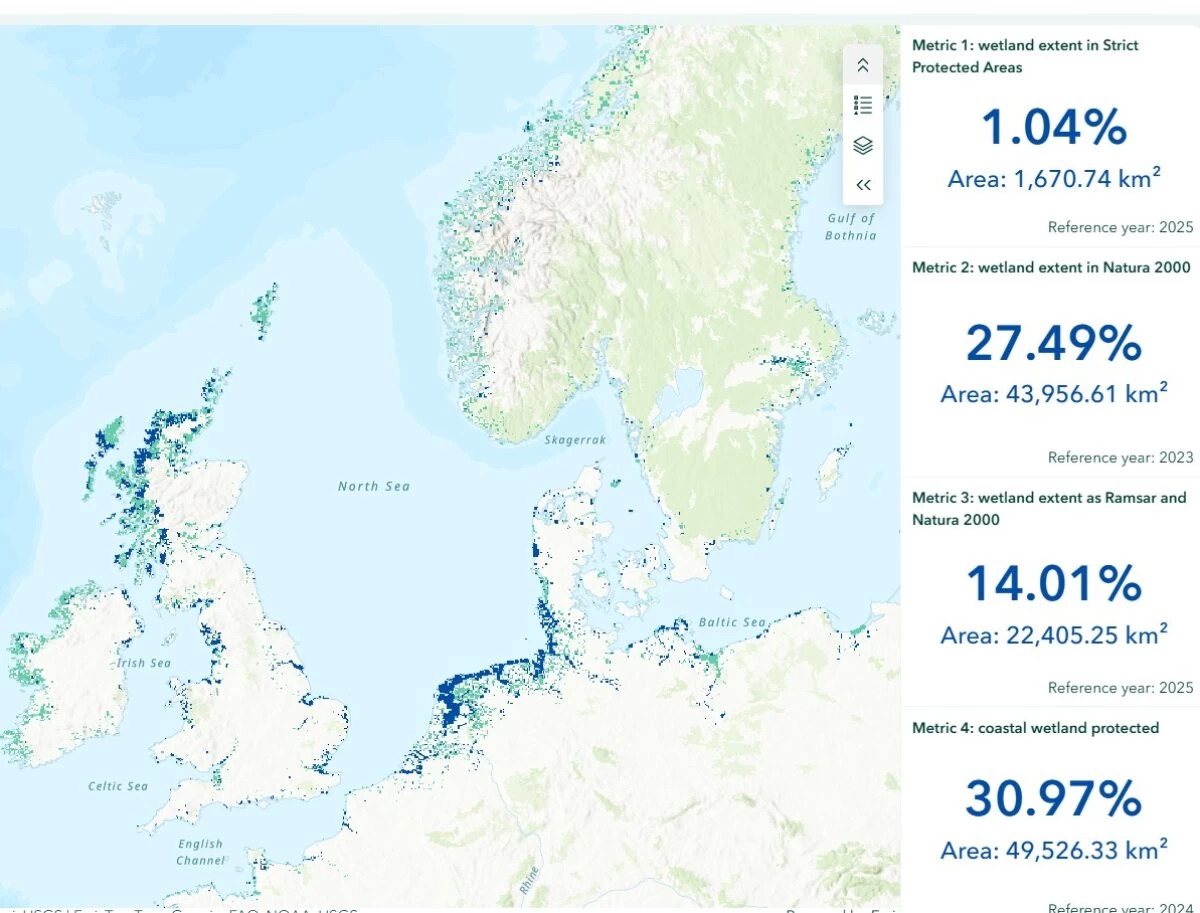Select the Metric 1 strict protected areas title
This screenshot has height=913, width=1200.
(x=1024, y=56)
